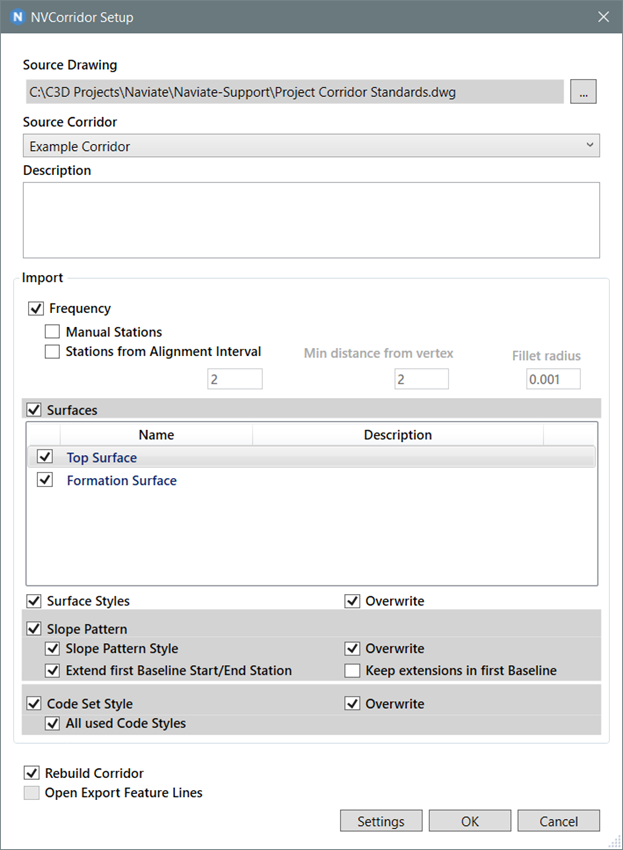This screenshot has width=623, height=850.
Task: Click the Min distance from vertex field
Action: tap(421, 379)
